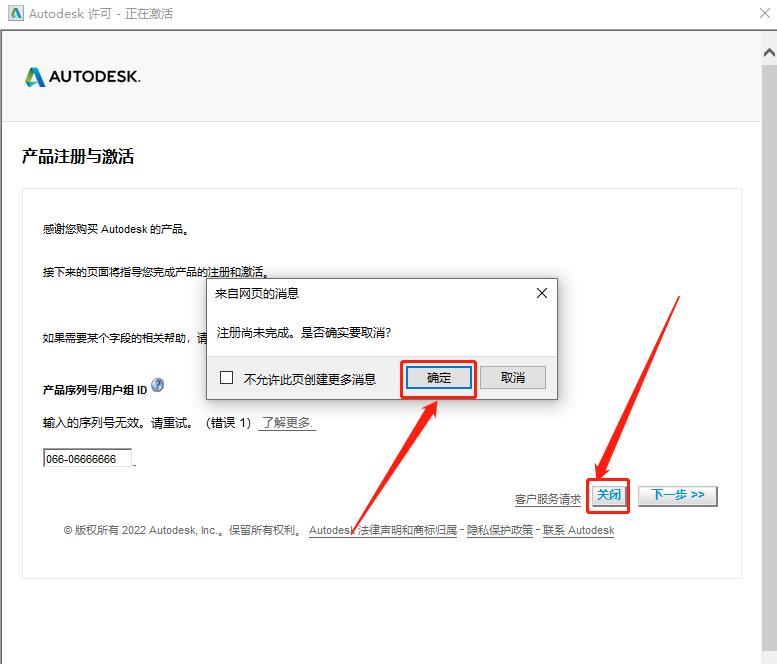Open the 客户服务请求 link
777x664 pixels.
[548, 499]
